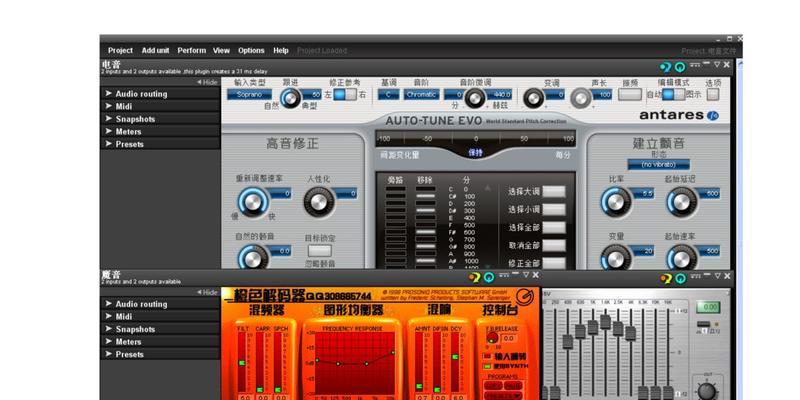Open the Add unit menu

coord(156,51)
